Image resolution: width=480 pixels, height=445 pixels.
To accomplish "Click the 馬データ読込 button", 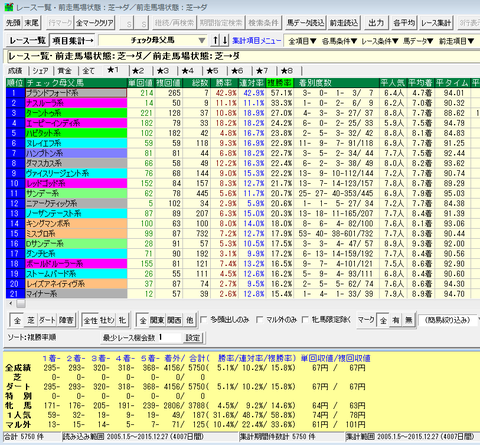I will 305,23.
